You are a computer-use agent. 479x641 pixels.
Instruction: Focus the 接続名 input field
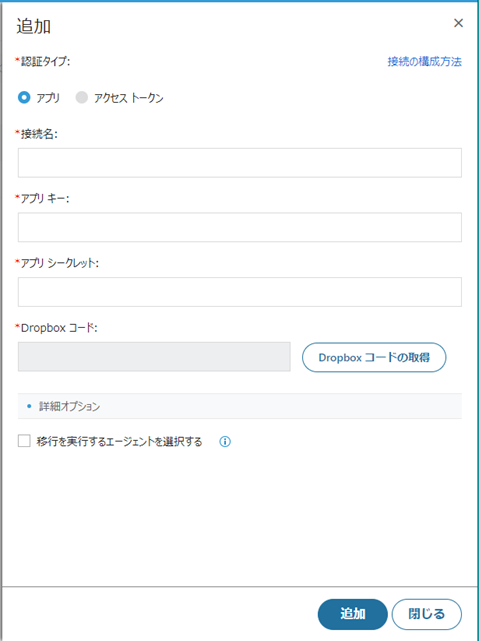pyautogui.click(x=240, y=163)
